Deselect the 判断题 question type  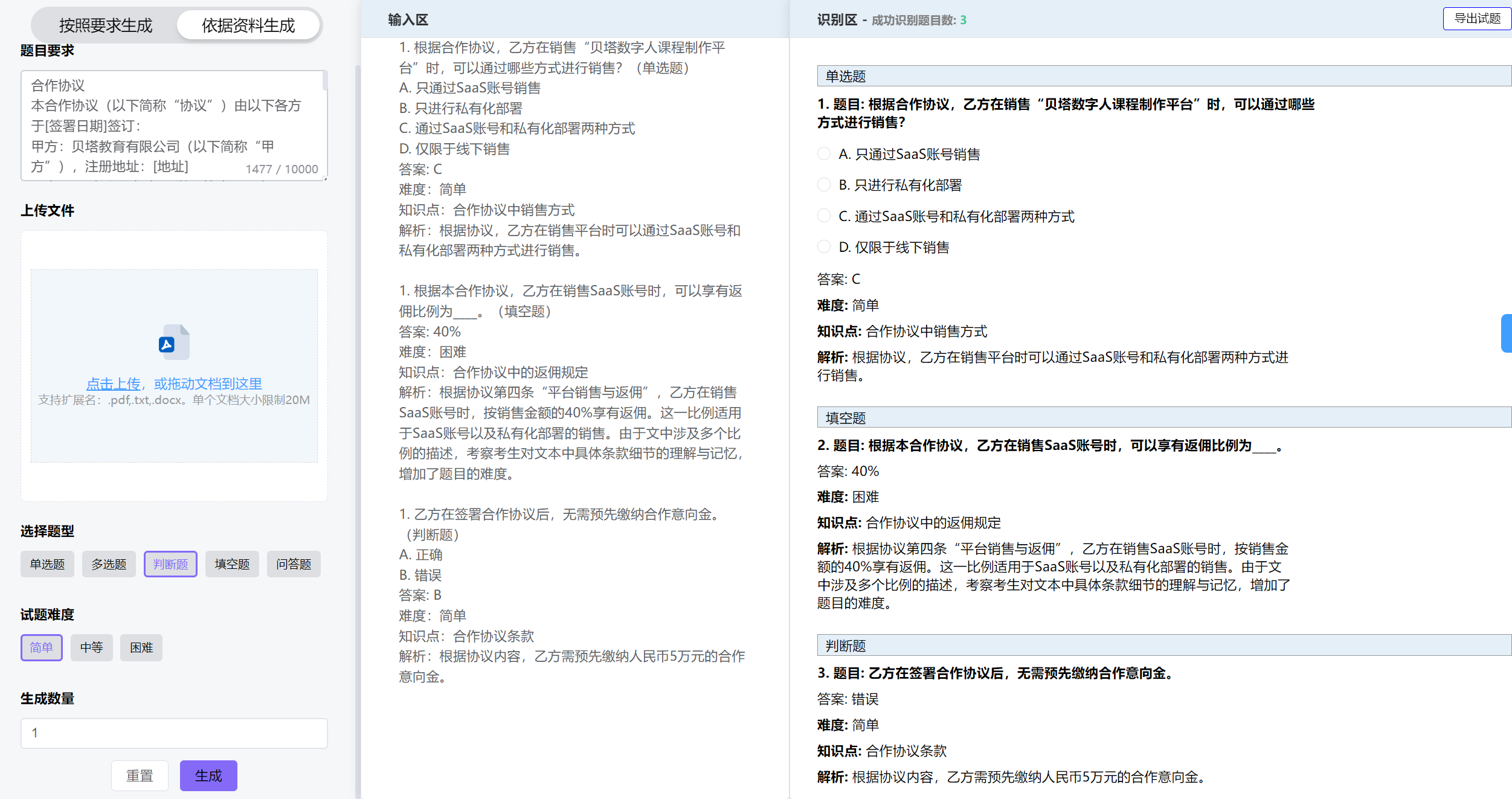[170, 564]
